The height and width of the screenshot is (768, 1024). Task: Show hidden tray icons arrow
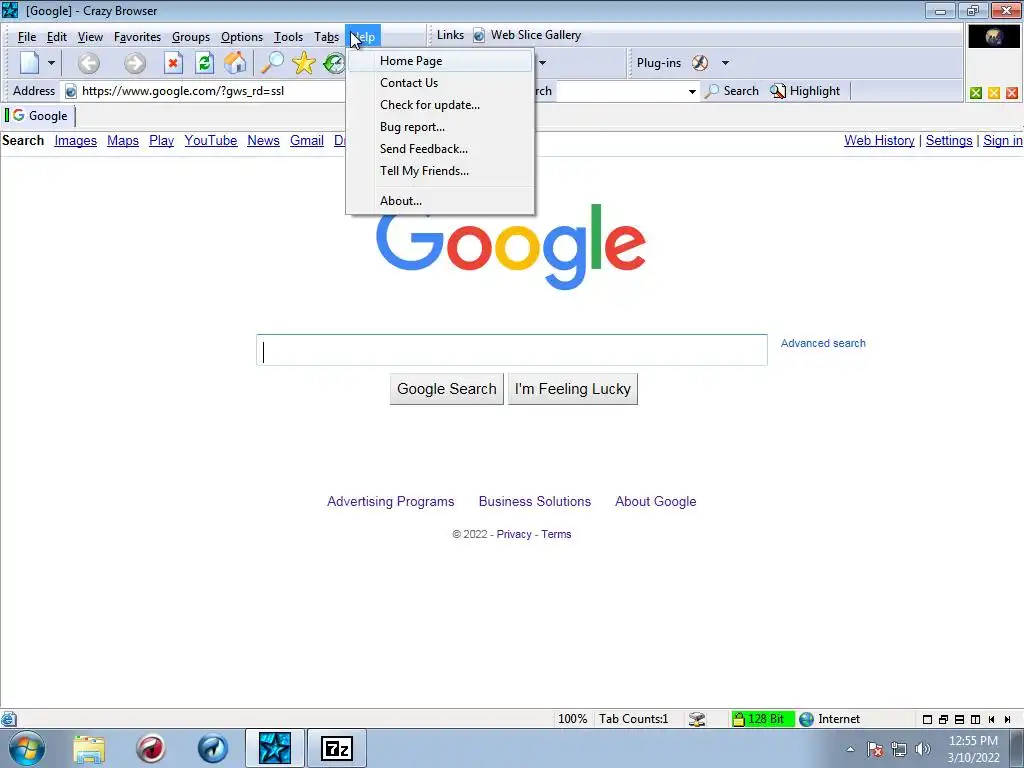coord(850,750)
